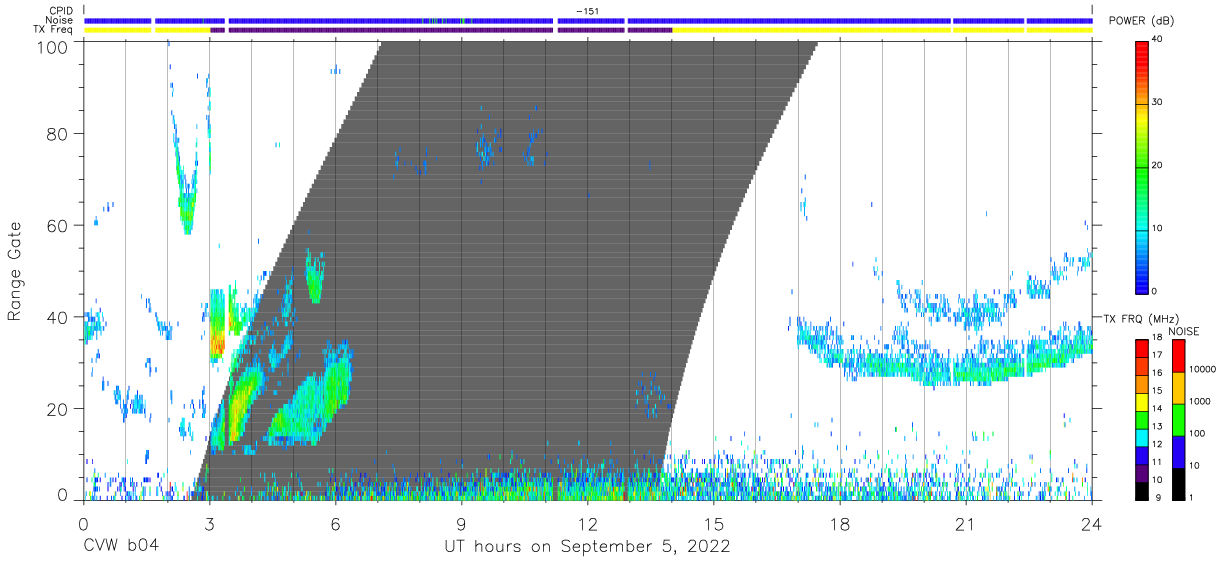Click the "Range Gate" axis title
The height and width of the screenshot is (567, 1228).
coord(15,272)
